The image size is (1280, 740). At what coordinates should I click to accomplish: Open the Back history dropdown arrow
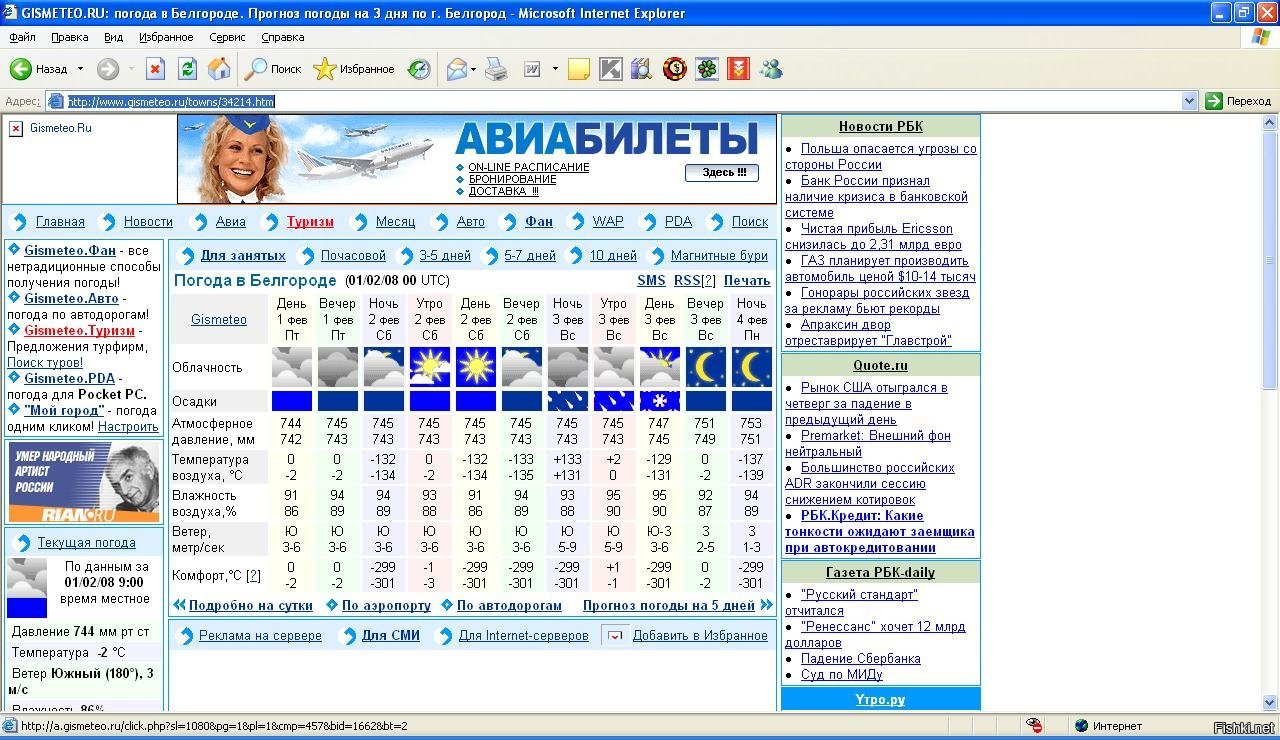[x=79, y=69]
